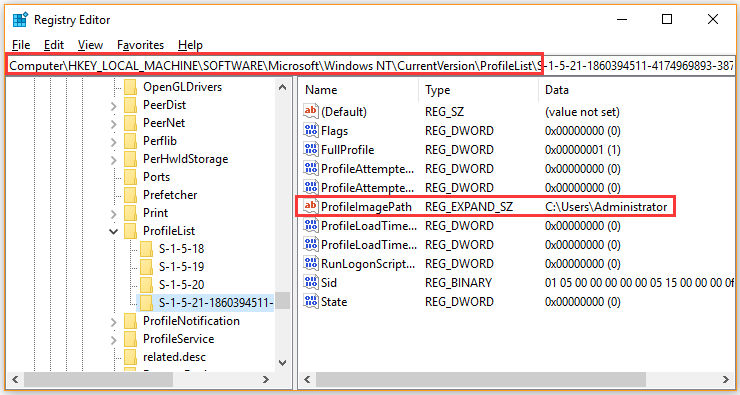This screenshot has height=395, width=740.
Task: Select the Print folder icon
Action: pyautogui.click(x=130, y=212)
